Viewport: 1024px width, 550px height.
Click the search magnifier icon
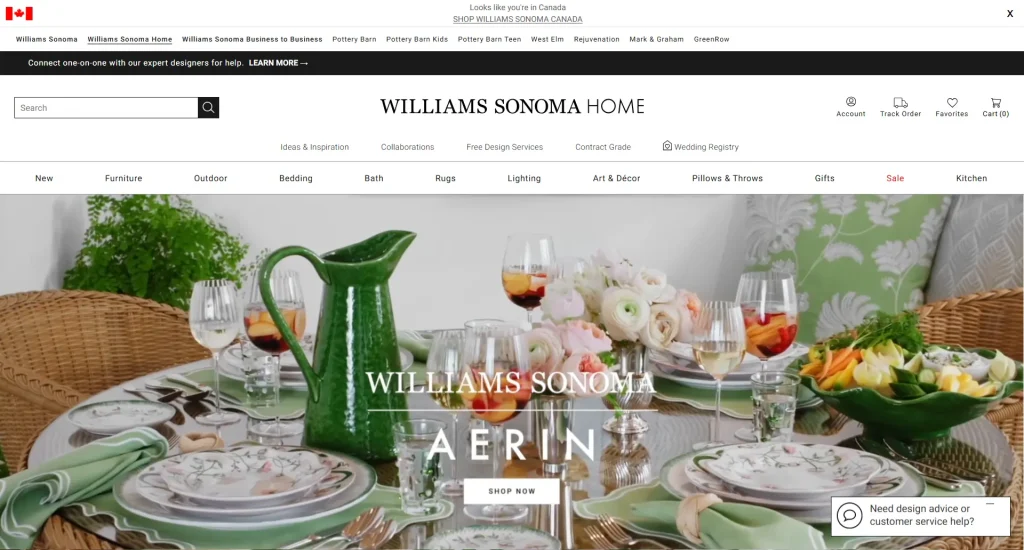point(208,108)
